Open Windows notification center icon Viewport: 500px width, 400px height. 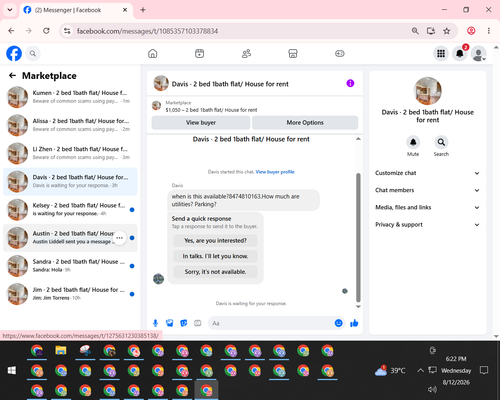[484, 370]
